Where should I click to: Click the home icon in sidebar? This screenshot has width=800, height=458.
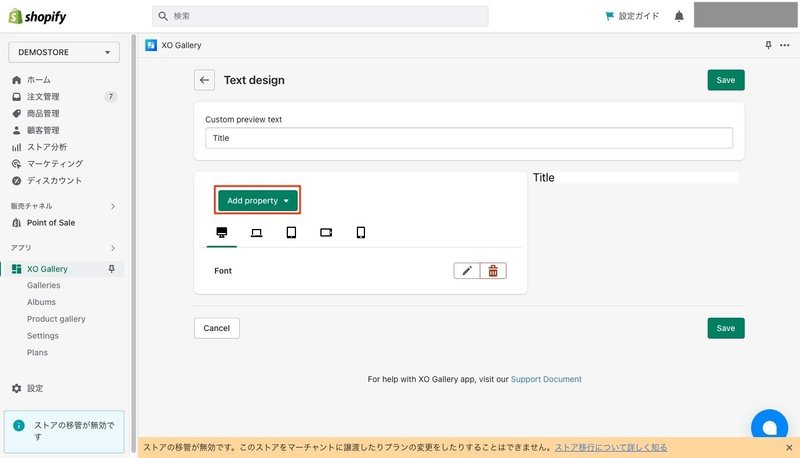pyautogui.click(x=16, y=80)
